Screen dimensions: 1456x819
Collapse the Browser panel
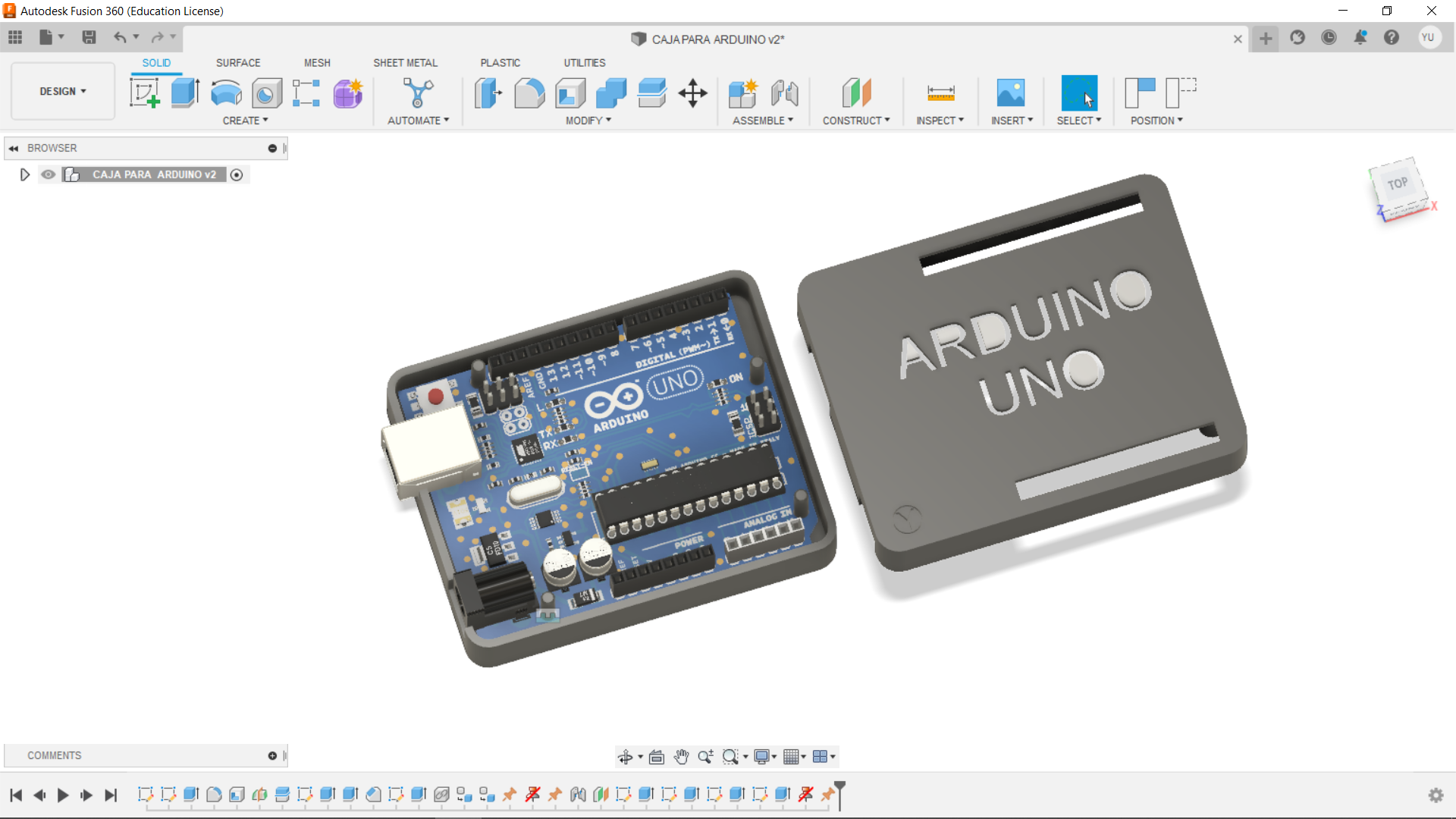point(13,148)
